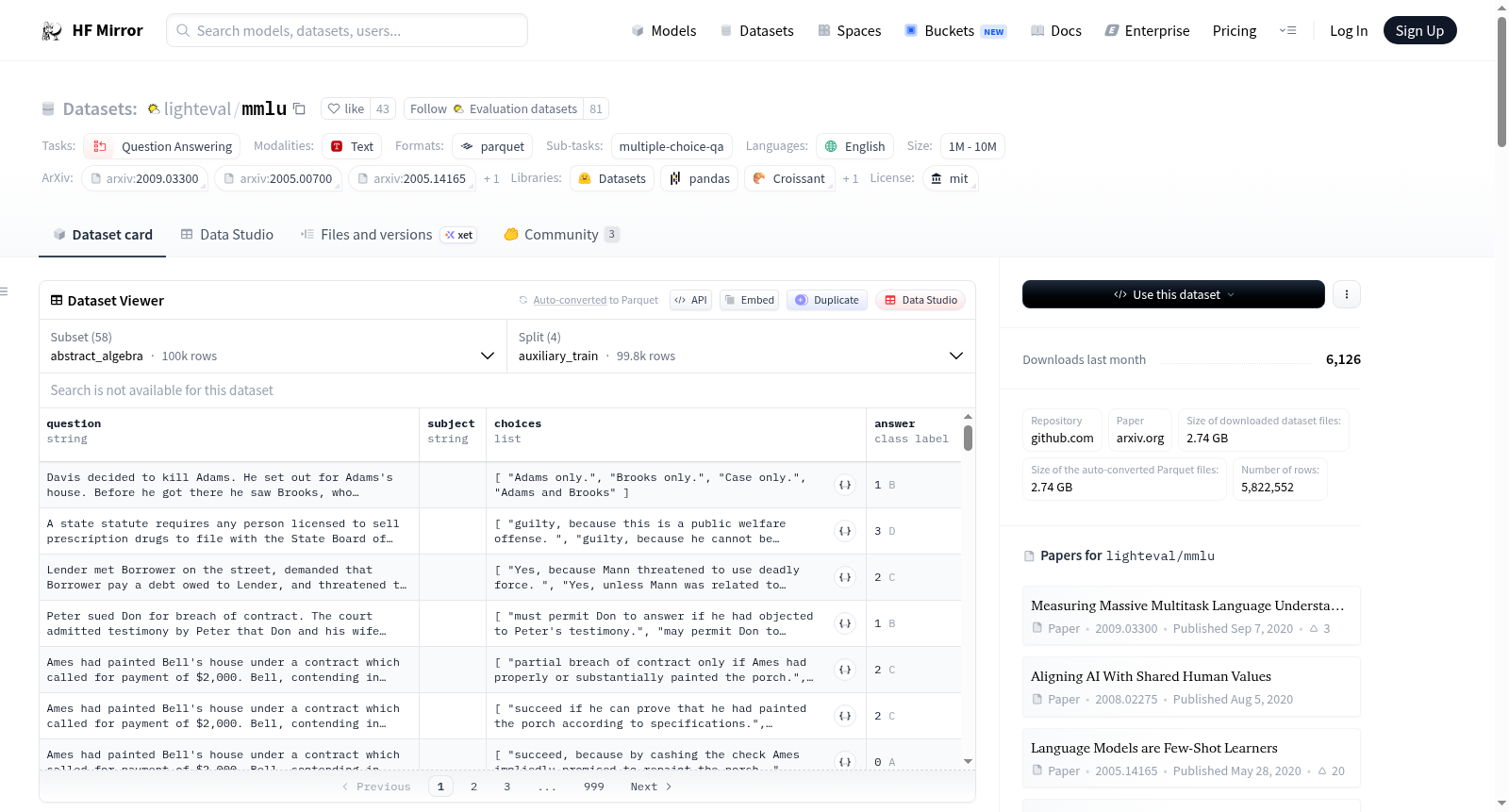1509x812 pixels.
Task: Click the English language tag
Action: coord(854,146)
